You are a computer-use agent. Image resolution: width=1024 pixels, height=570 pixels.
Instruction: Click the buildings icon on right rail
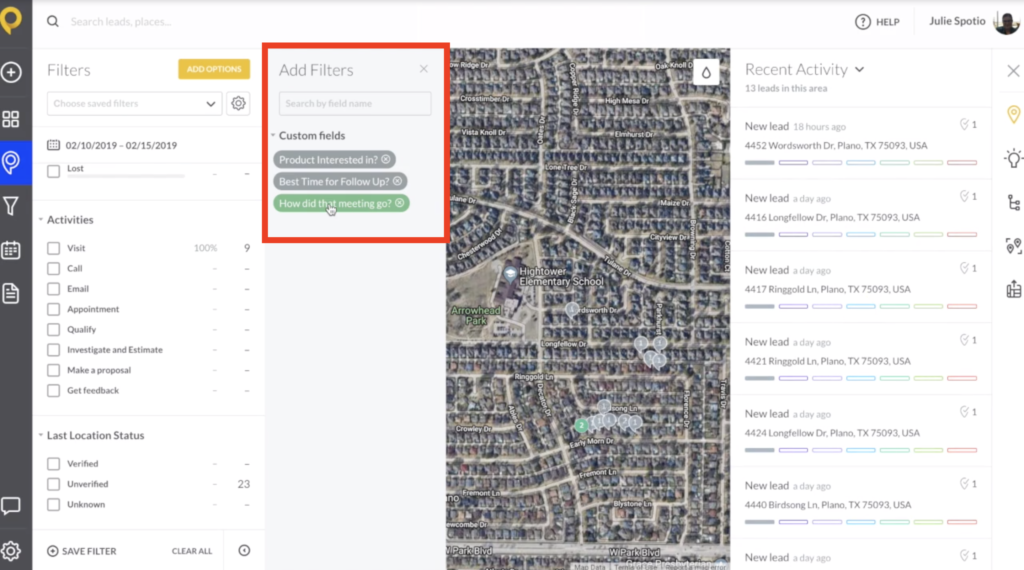click(x=1013, y=289)
